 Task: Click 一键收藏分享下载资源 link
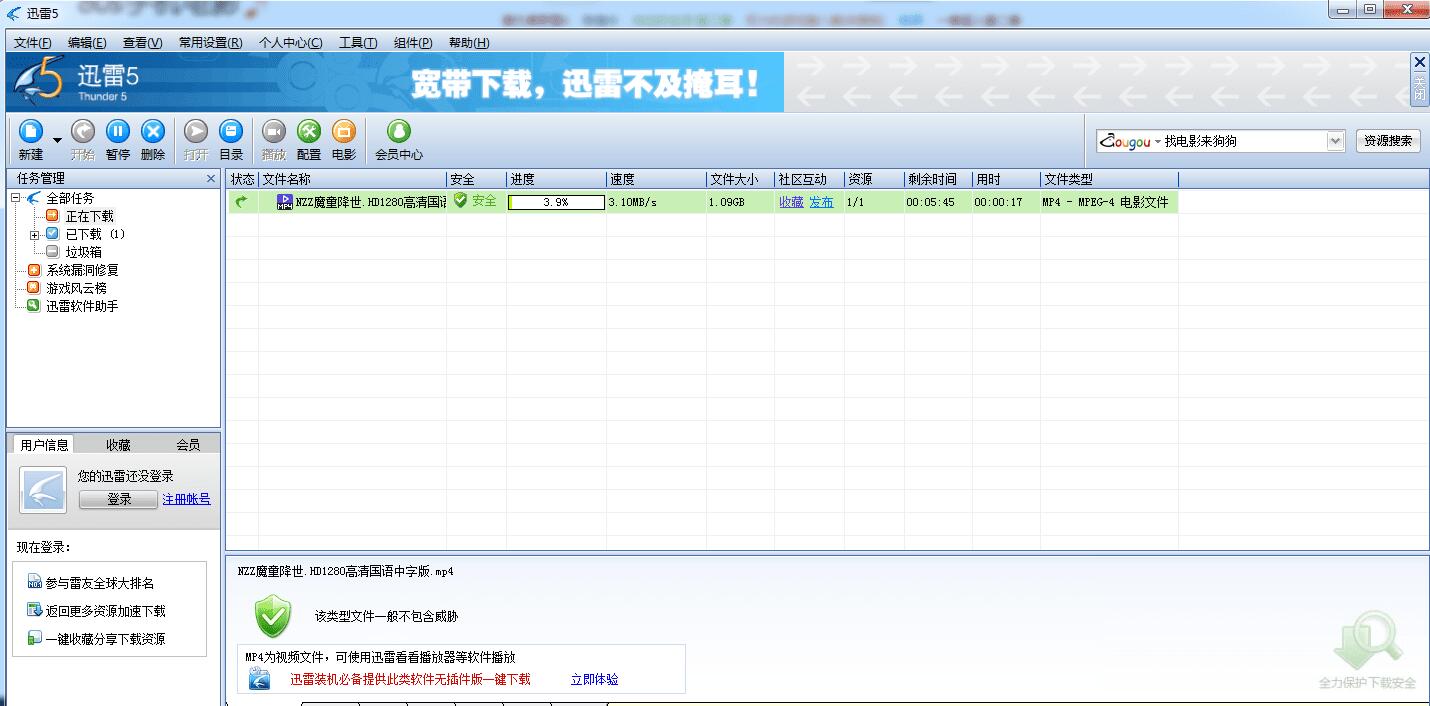pos(105,639)
